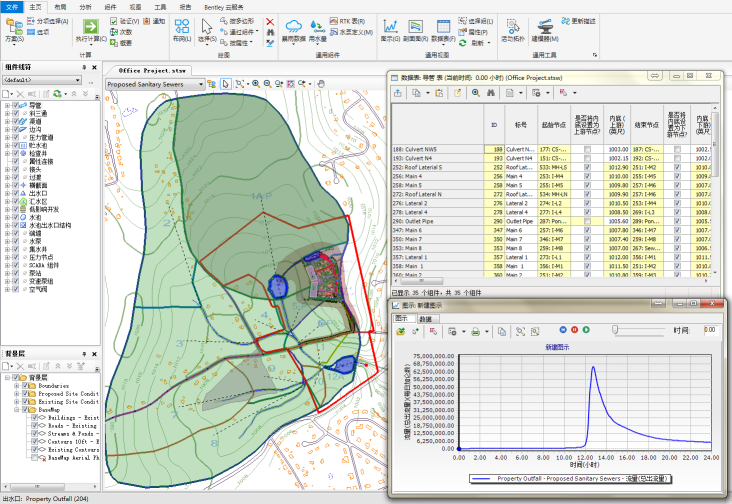
Task: Click green play button in 图示 window
Action: point(586,330)
